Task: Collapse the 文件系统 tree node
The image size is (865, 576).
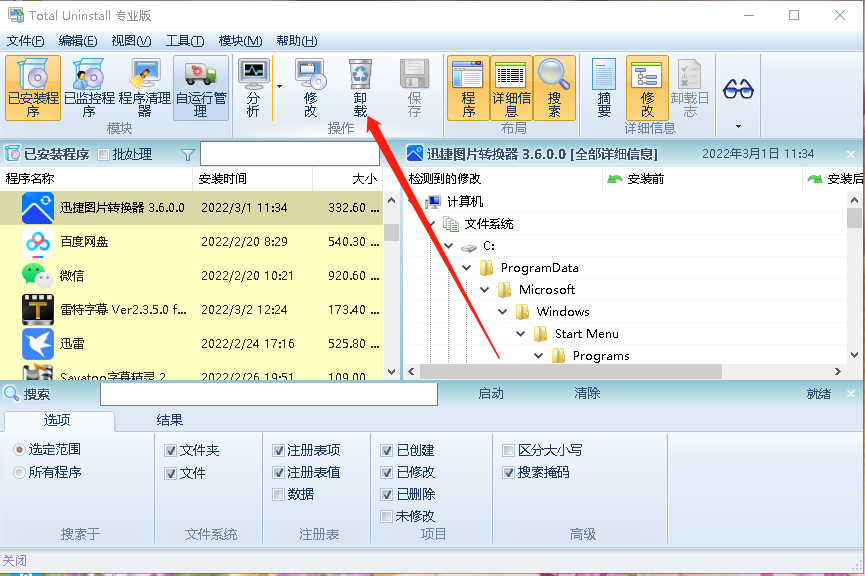Action: coord(432,224)
